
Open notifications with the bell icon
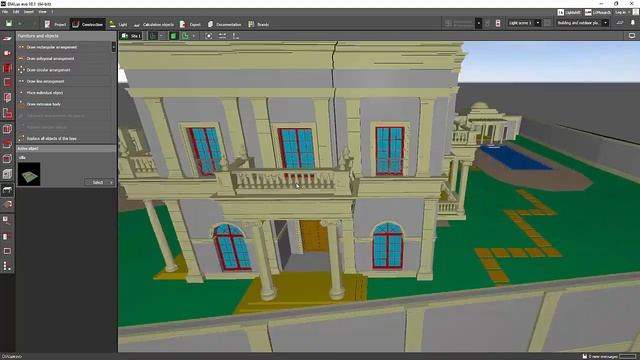[633, 23]
